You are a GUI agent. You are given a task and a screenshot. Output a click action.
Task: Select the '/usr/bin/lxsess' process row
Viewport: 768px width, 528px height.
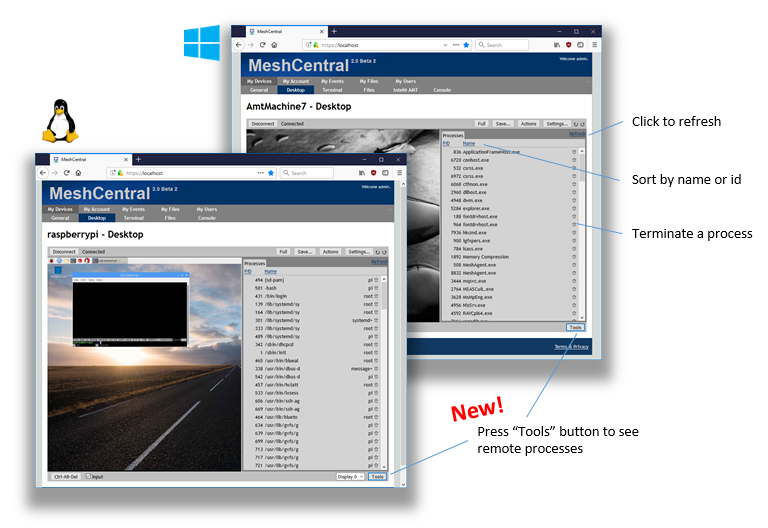point(312,393)
